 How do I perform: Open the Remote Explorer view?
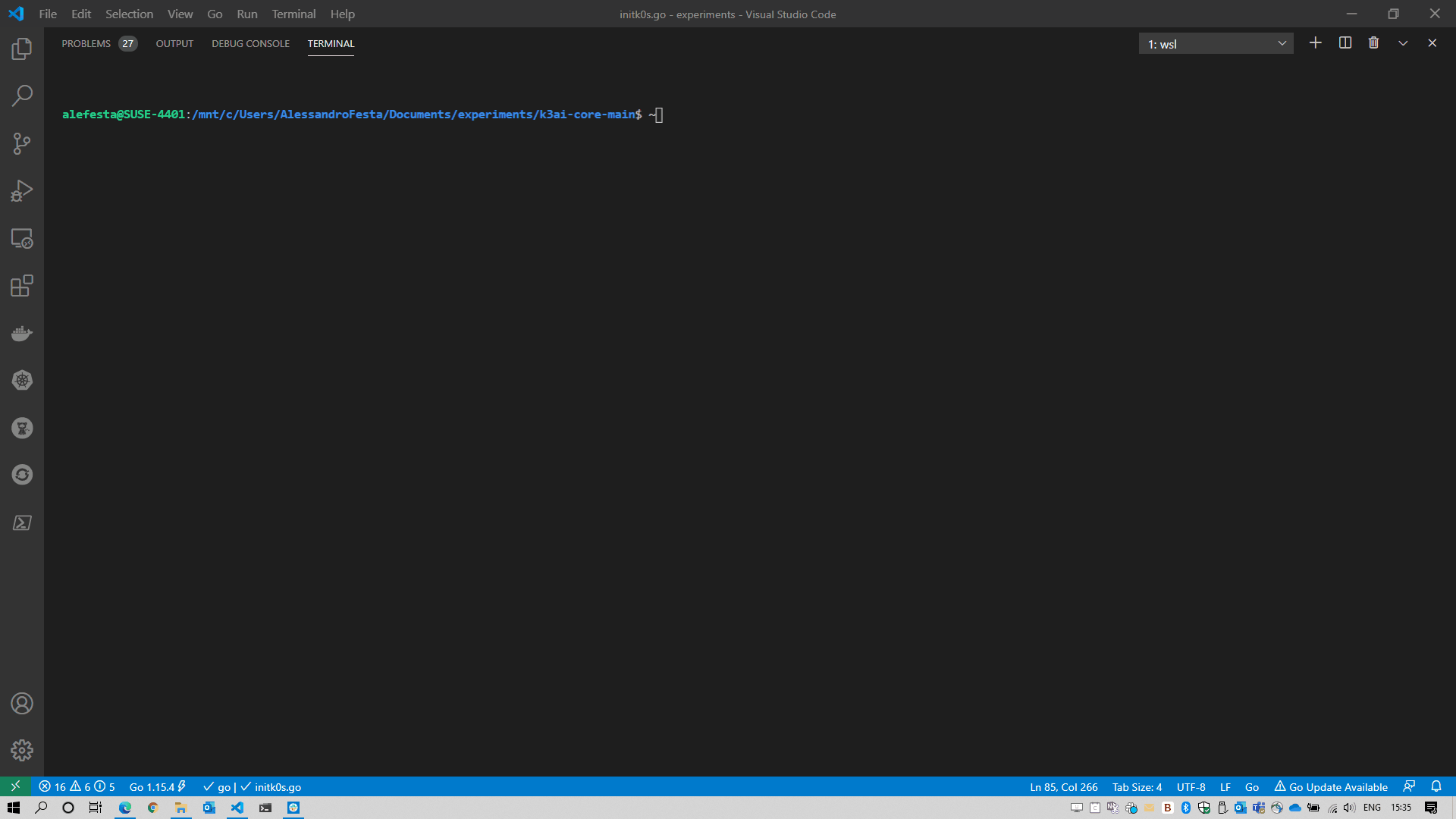point(22,239)
